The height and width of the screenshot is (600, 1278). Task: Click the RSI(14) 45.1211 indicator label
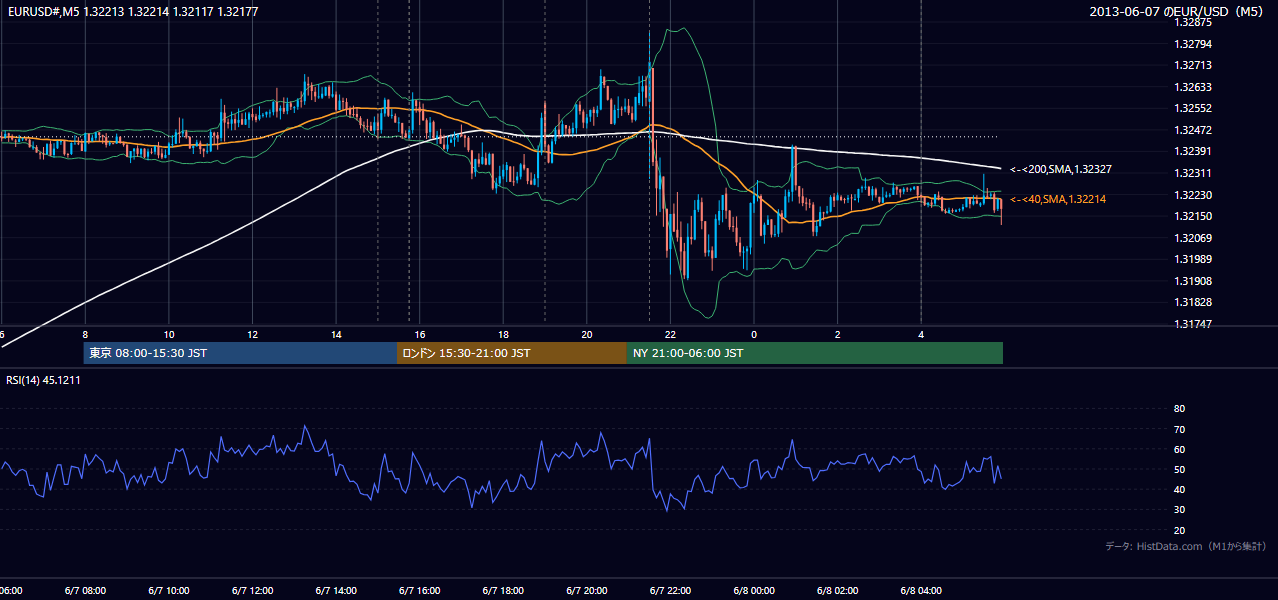click(x=43, y=380)
